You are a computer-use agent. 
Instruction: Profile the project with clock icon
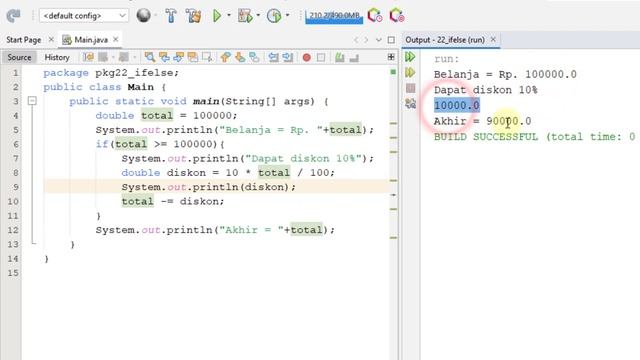[x=274, y=16]
